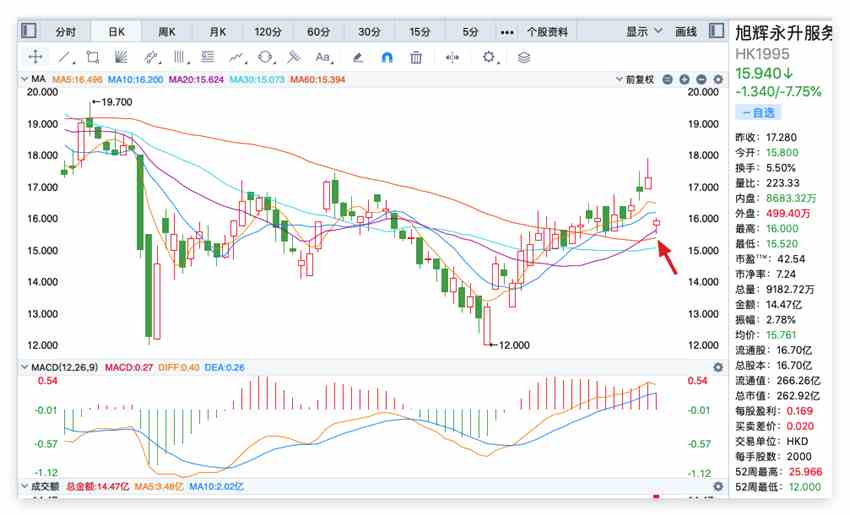Click the 画线 button
The height and width of the screenshot is (515, 850).
click(686, 31)
